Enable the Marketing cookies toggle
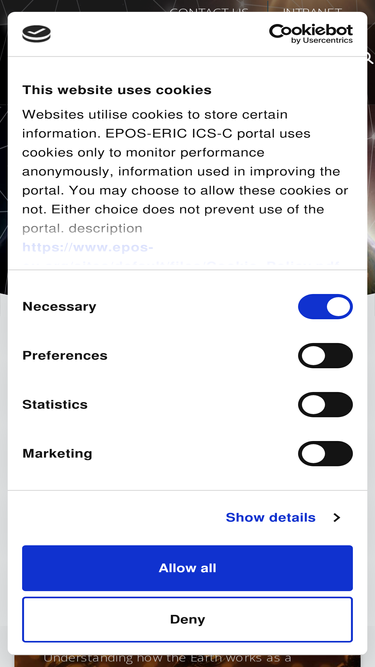This screenshot has width=375, height=667. [325, 453]
